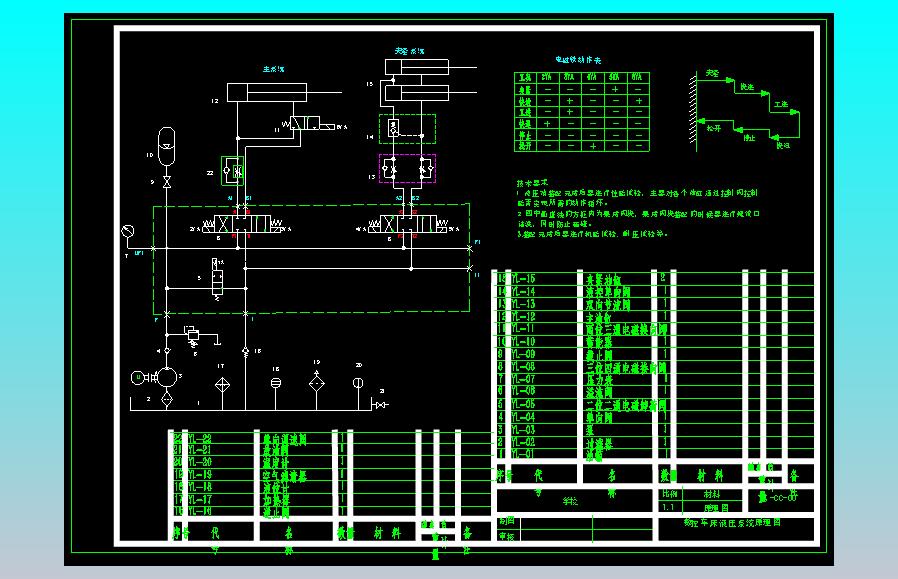Select the main system three-position four-way valve
898x579 pixels.
pos(242,224)
